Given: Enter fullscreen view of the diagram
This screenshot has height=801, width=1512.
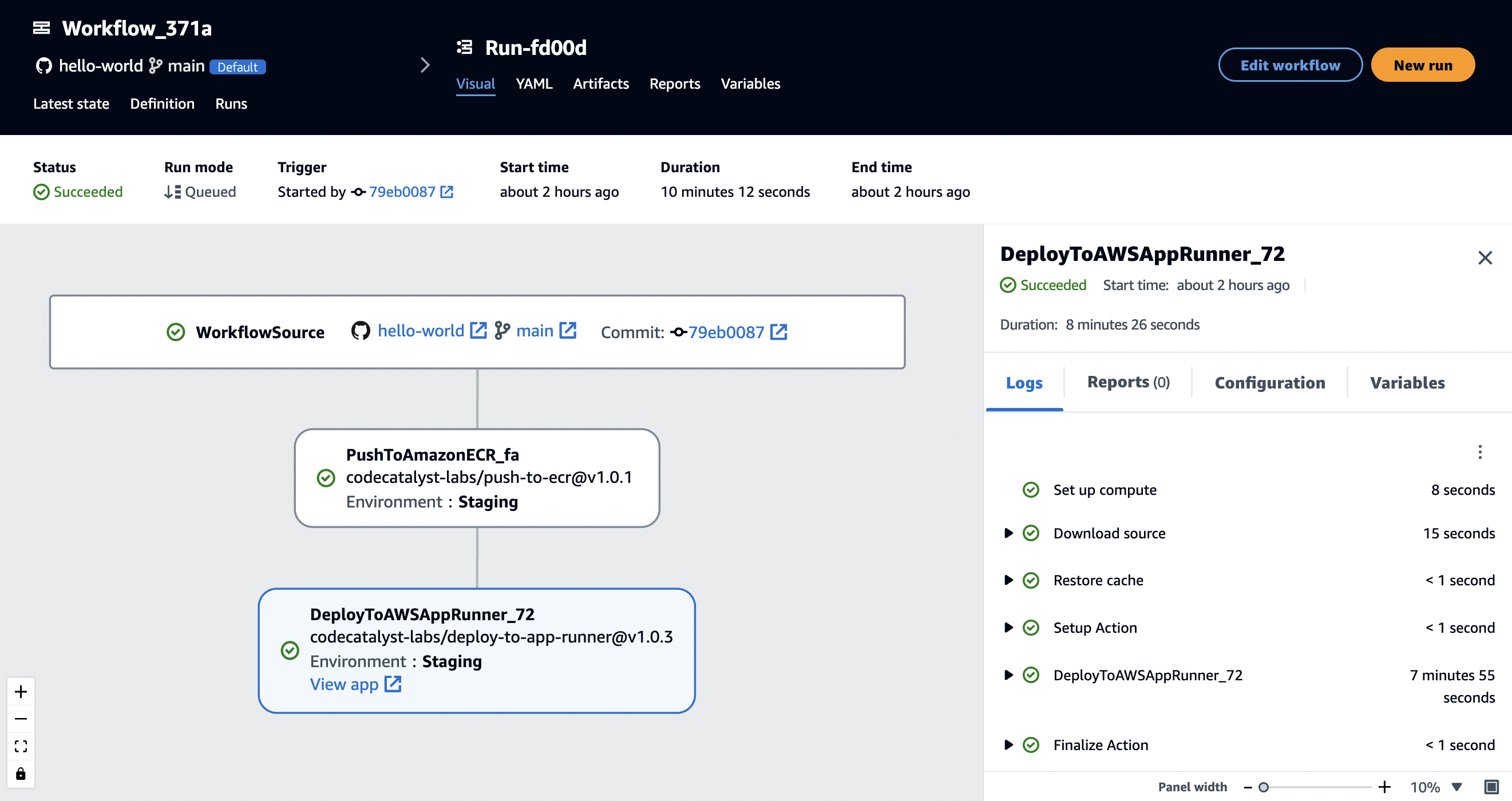Looking at the screenshot, I should point(21,746).
